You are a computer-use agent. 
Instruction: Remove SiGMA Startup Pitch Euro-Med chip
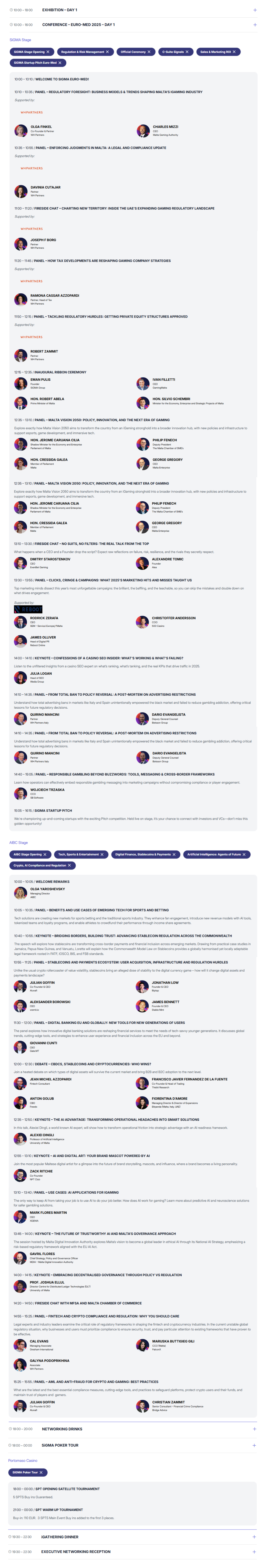(60, 63)
